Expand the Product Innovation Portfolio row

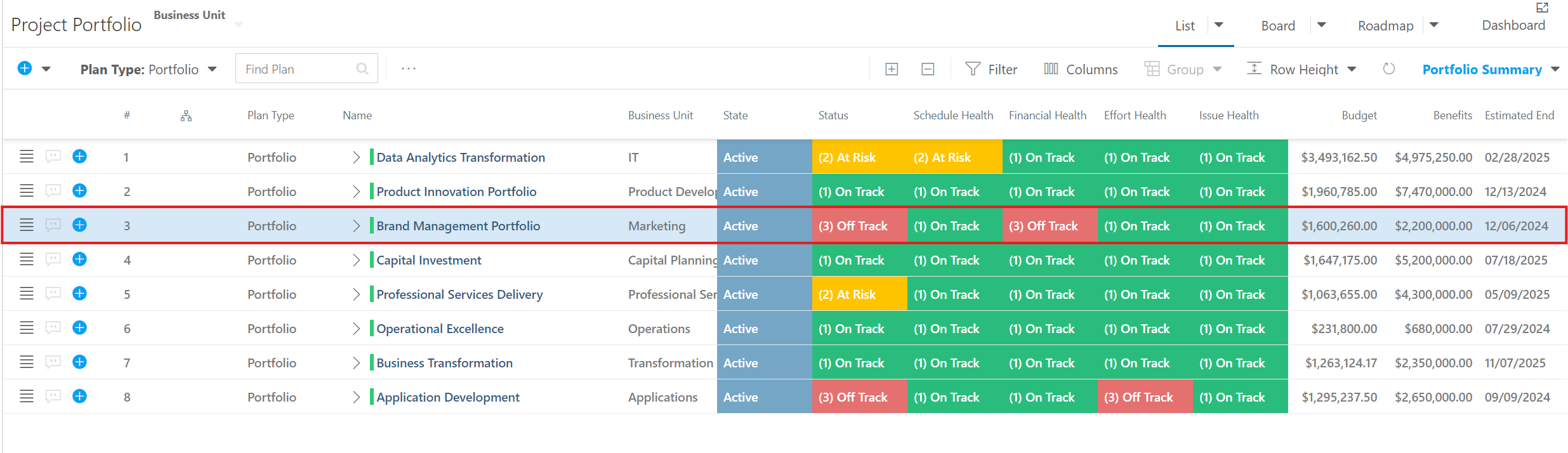coord(356,191)
